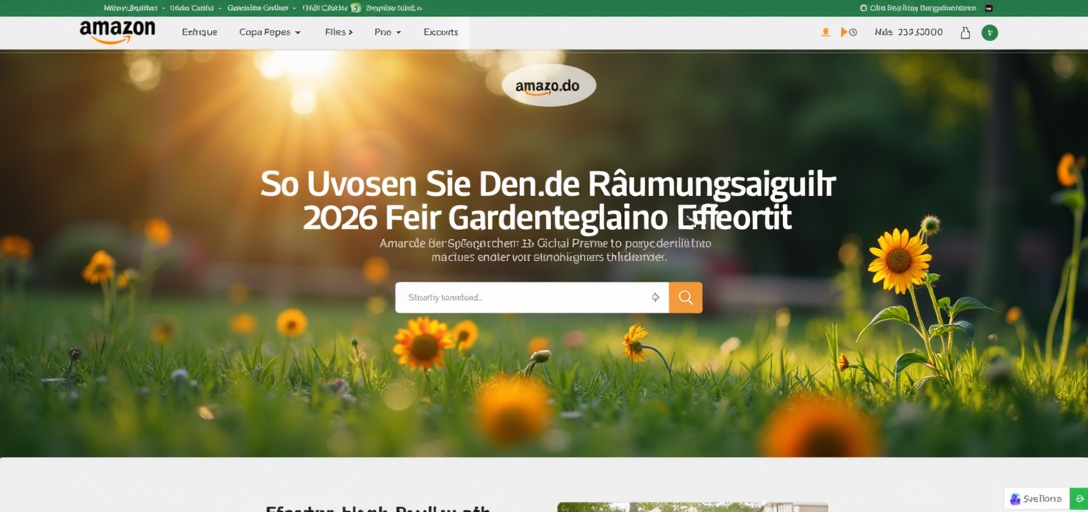Click the circle icon in the top green bar
The image size is (1088, 512).
(864, 8)
